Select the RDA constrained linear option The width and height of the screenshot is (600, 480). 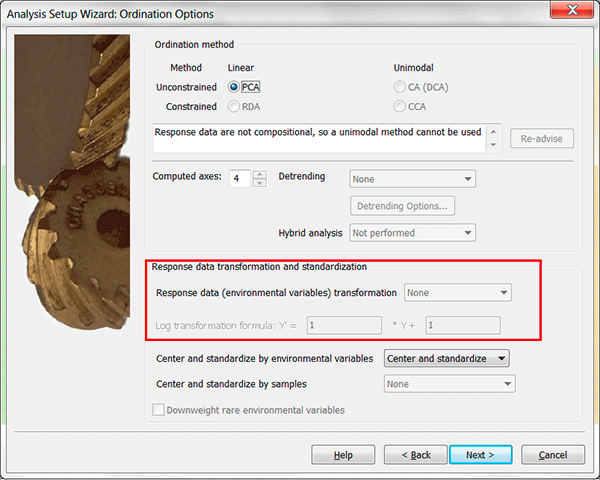[234, 106]
